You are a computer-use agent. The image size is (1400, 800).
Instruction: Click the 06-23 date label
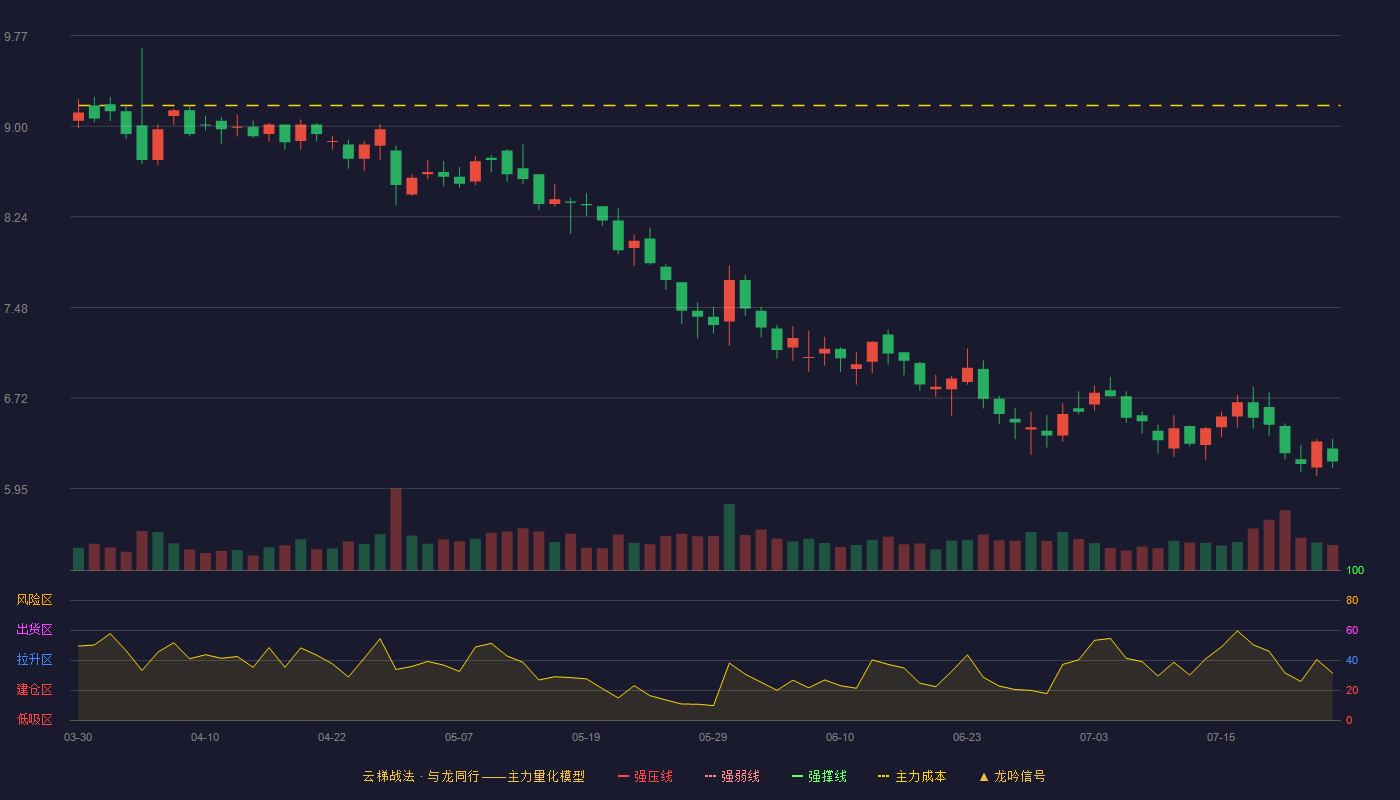point(967,737)
